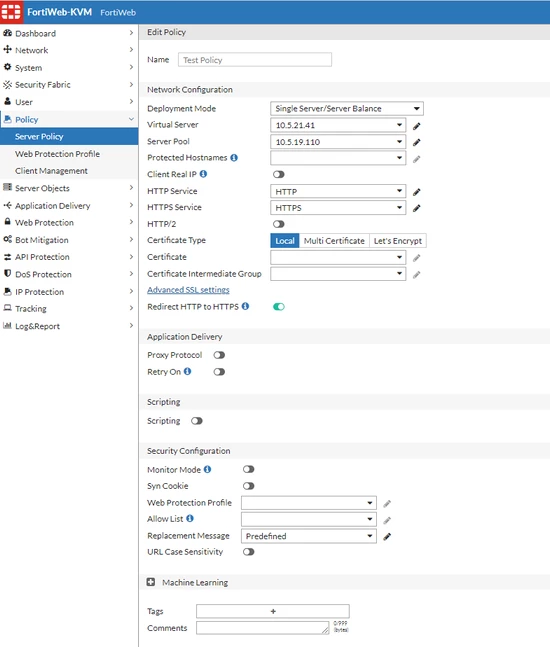Screen dimensions: 550x647
Task: Show info for Client Real IP
Action: (x=203, y=174)
